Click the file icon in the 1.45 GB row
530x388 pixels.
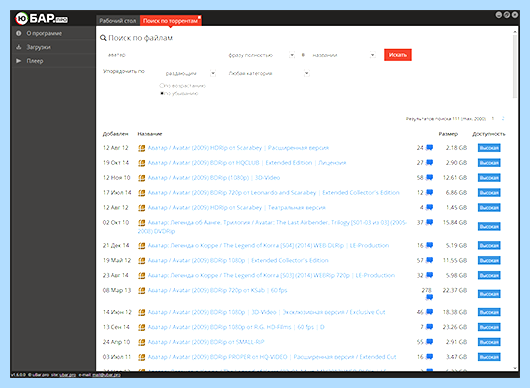click(x=142, y=208)
